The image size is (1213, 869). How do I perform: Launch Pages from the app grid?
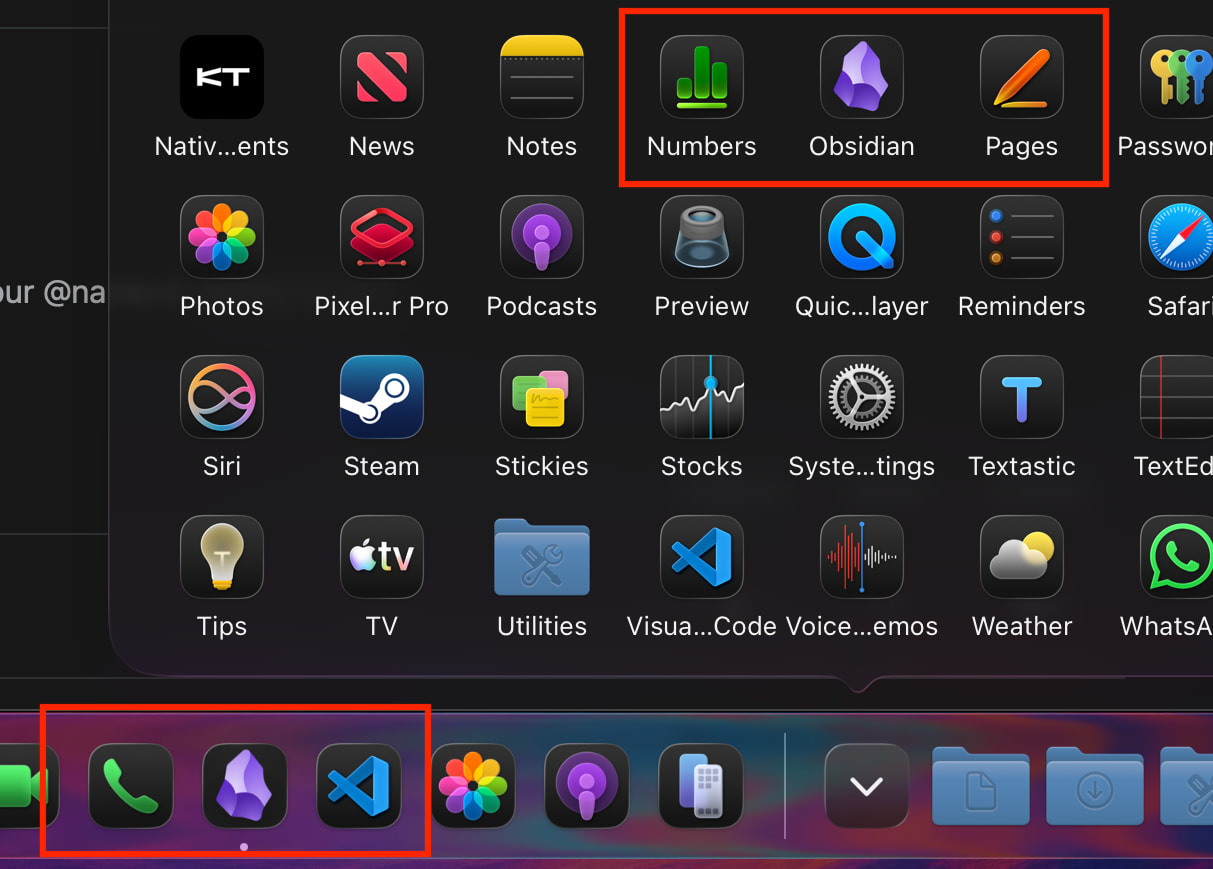coord(1021,78)
